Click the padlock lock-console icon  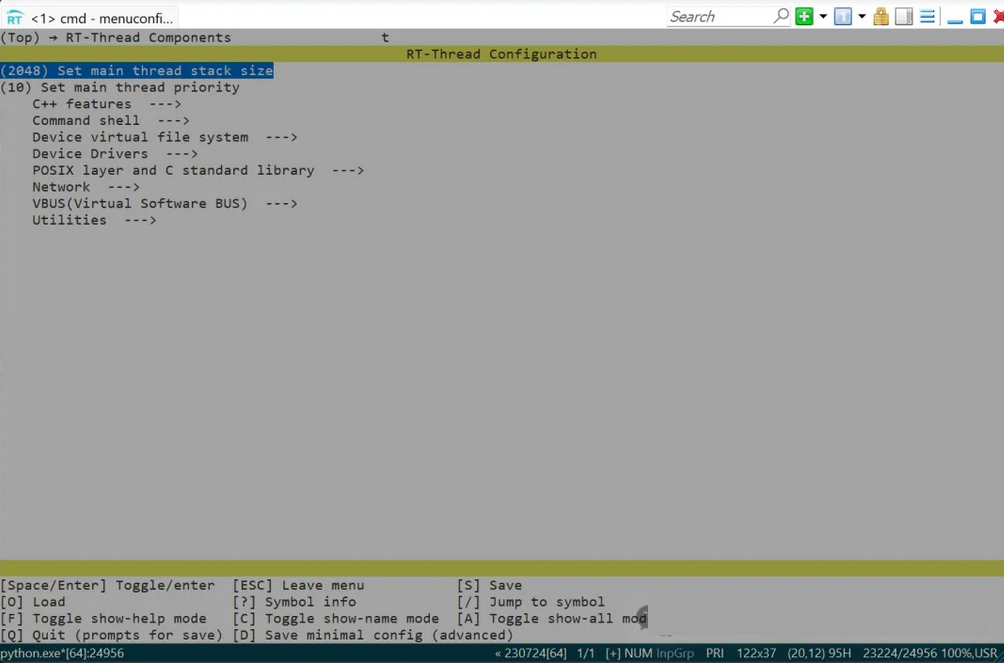[881, 17]
